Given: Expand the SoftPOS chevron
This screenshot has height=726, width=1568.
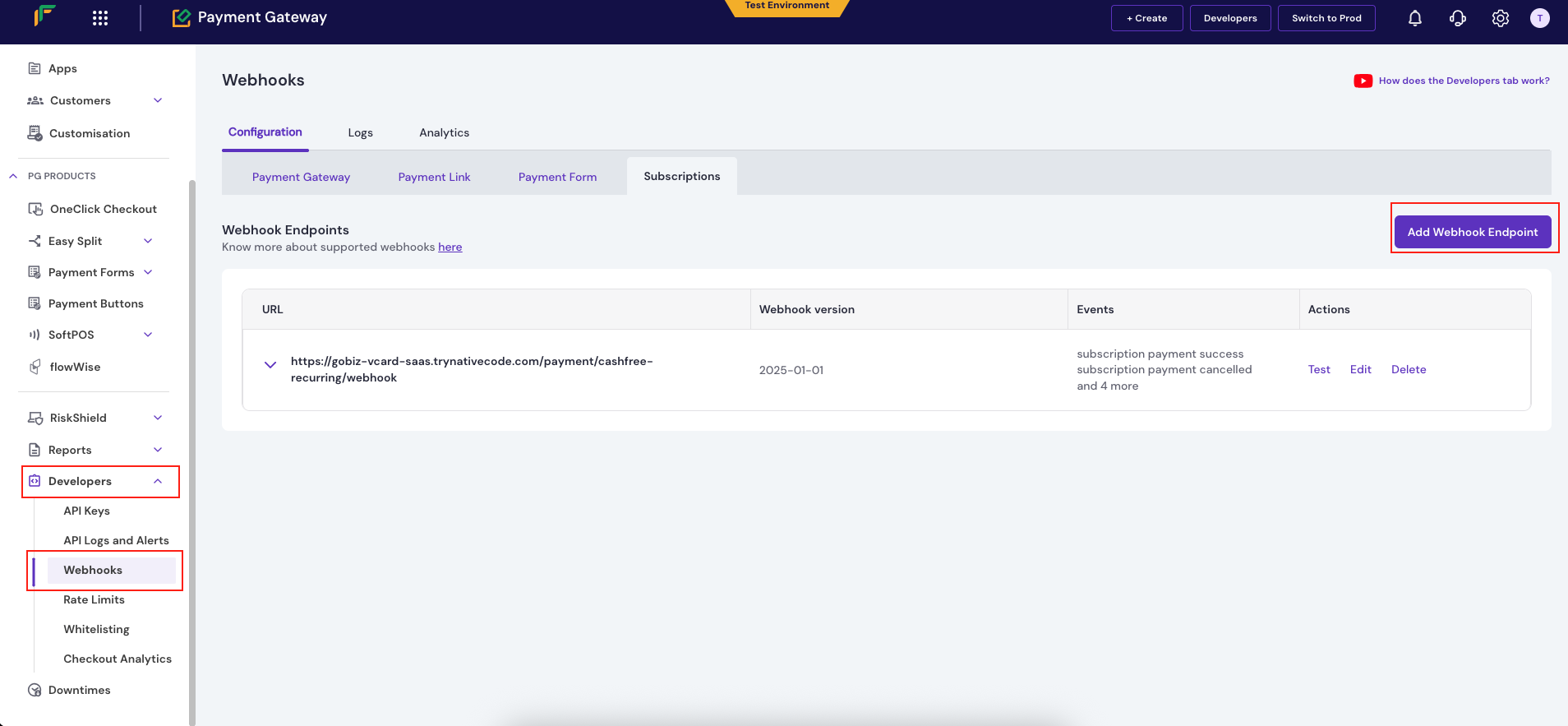Looking at the screenshot, I should tap(148, 335).
